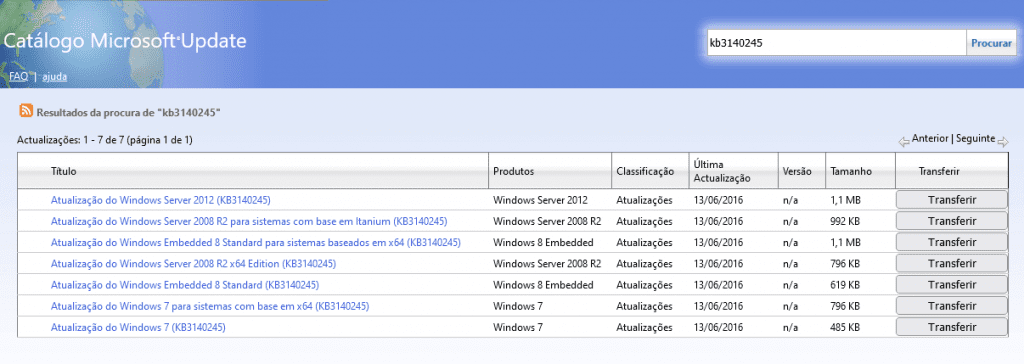
Task: Click the Actualizações 1 - 7 de 7 text
Action: pos(104,140)
